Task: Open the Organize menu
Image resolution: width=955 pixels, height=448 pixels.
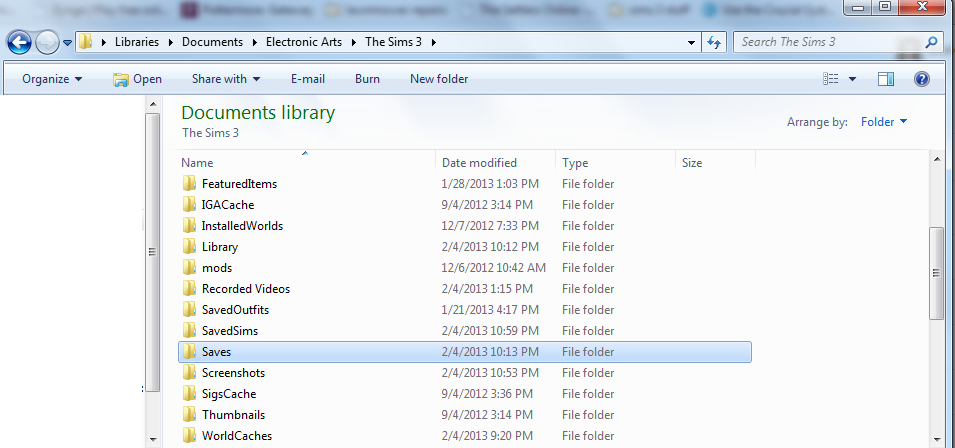Action: [x=52, y=79]
